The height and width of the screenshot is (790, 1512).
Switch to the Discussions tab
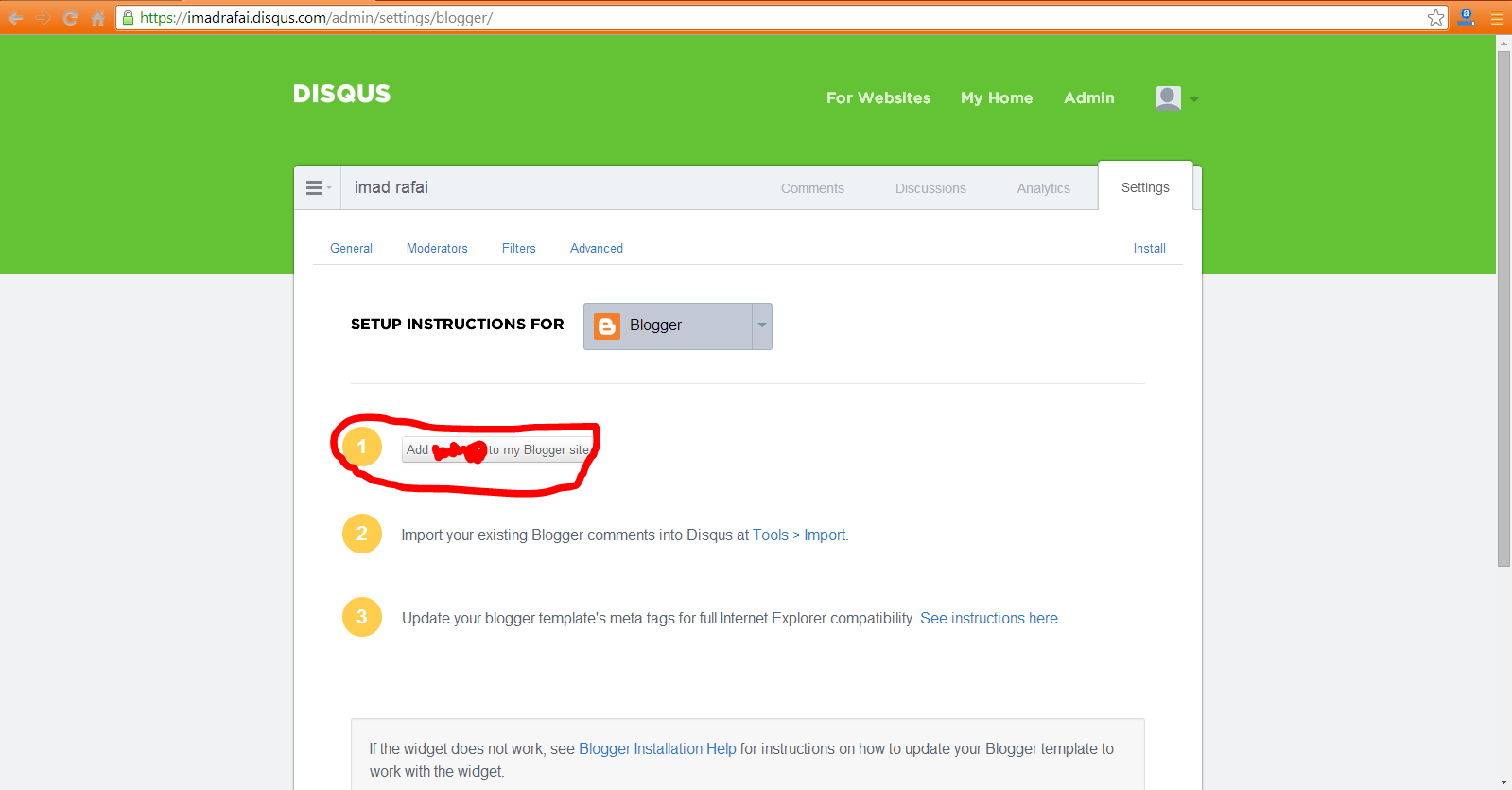pyautogui.click(x=930, y=188)
